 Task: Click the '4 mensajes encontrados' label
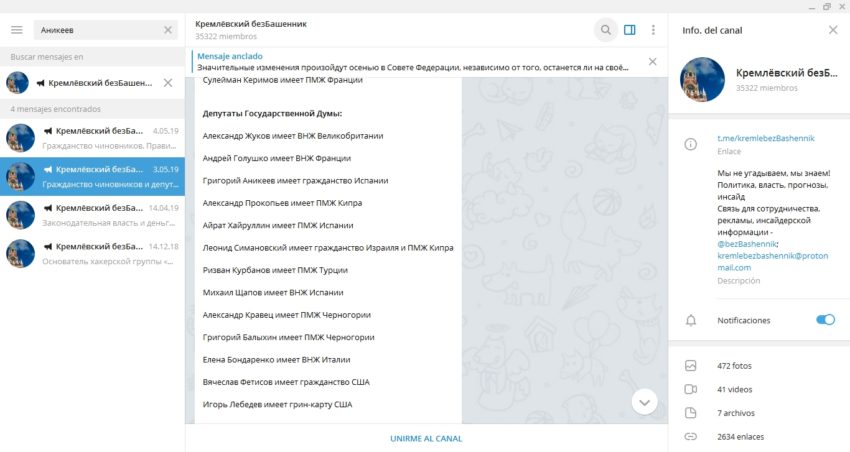tap(55, 109)
